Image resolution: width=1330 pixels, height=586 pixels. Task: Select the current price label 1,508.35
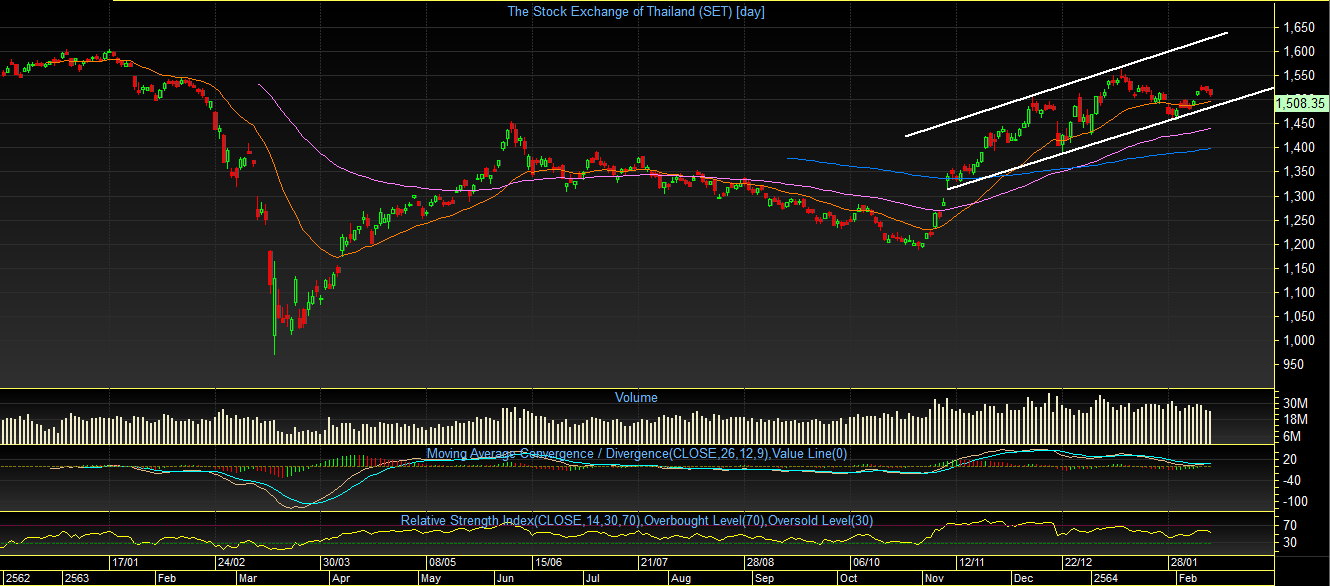pos(1301,103)
